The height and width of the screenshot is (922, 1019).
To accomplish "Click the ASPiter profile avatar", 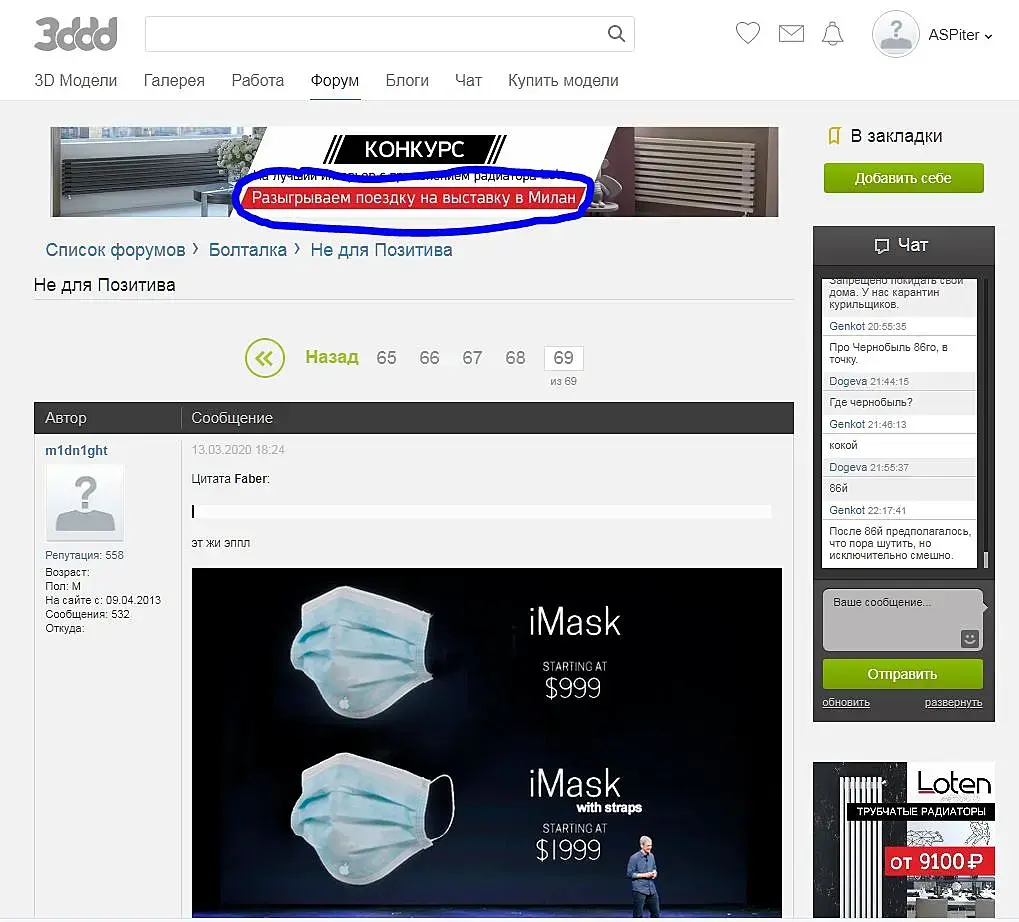I will (896, 34).
